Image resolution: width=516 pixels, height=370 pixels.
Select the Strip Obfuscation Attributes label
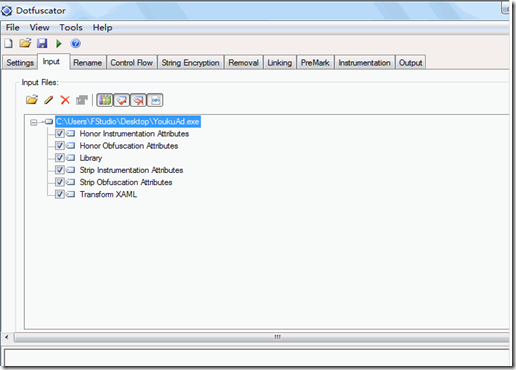tap(126, 182)
